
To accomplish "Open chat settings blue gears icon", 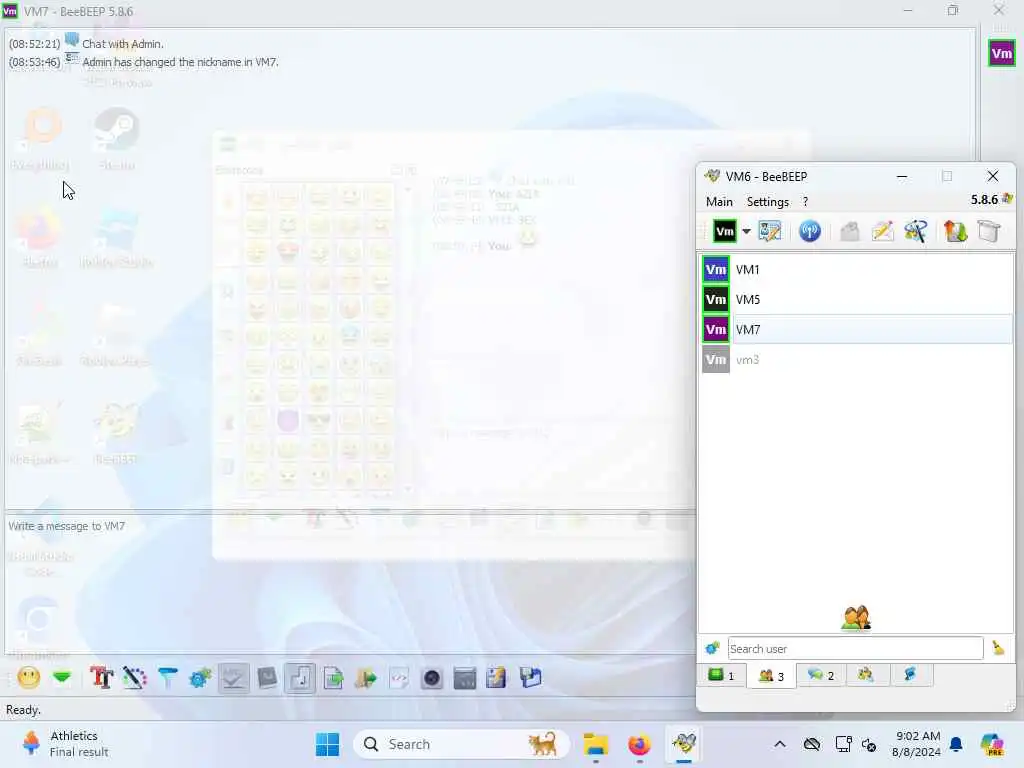I will click(x=200, y=678).
